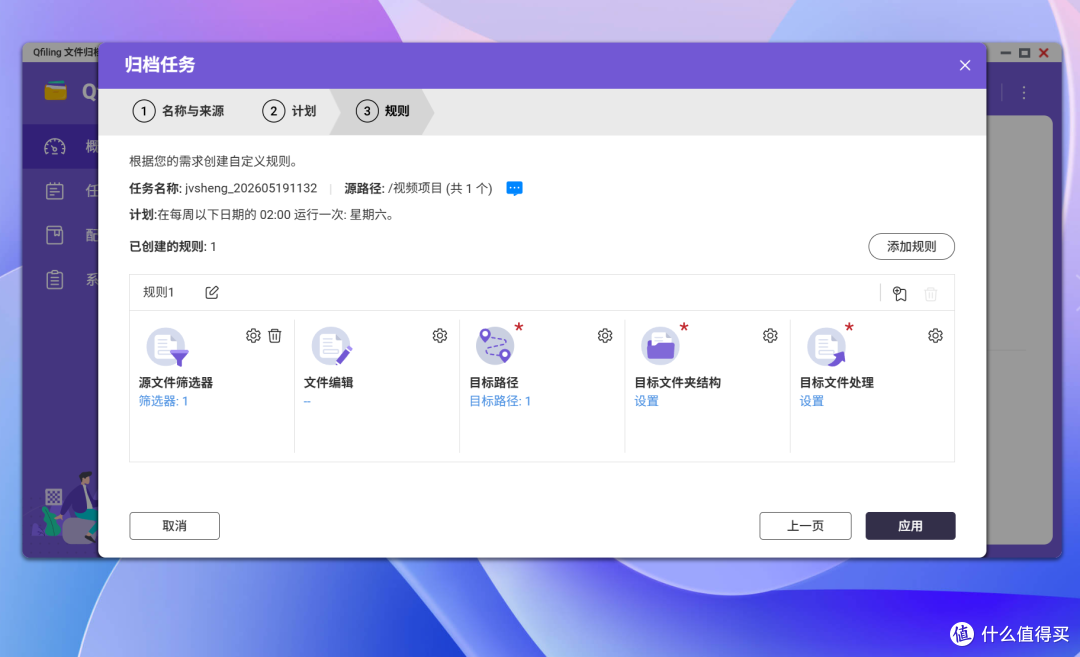This screenshot has width=1080, height=657.
Task: Click 设置 link under 目标文件夹结构
Action: [x=647, y=401]
